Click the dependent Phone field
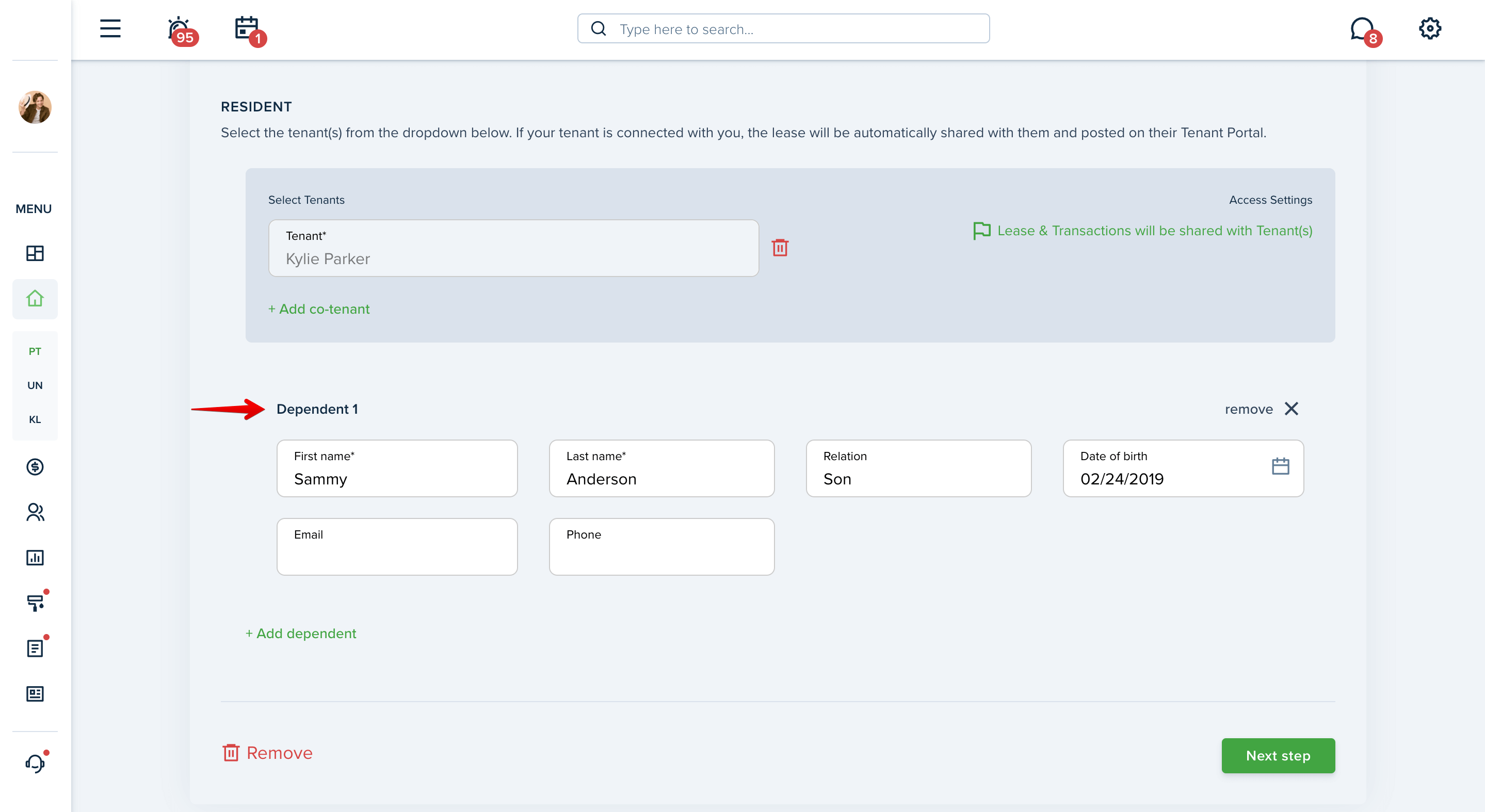1485x812 pixels. 661,546
